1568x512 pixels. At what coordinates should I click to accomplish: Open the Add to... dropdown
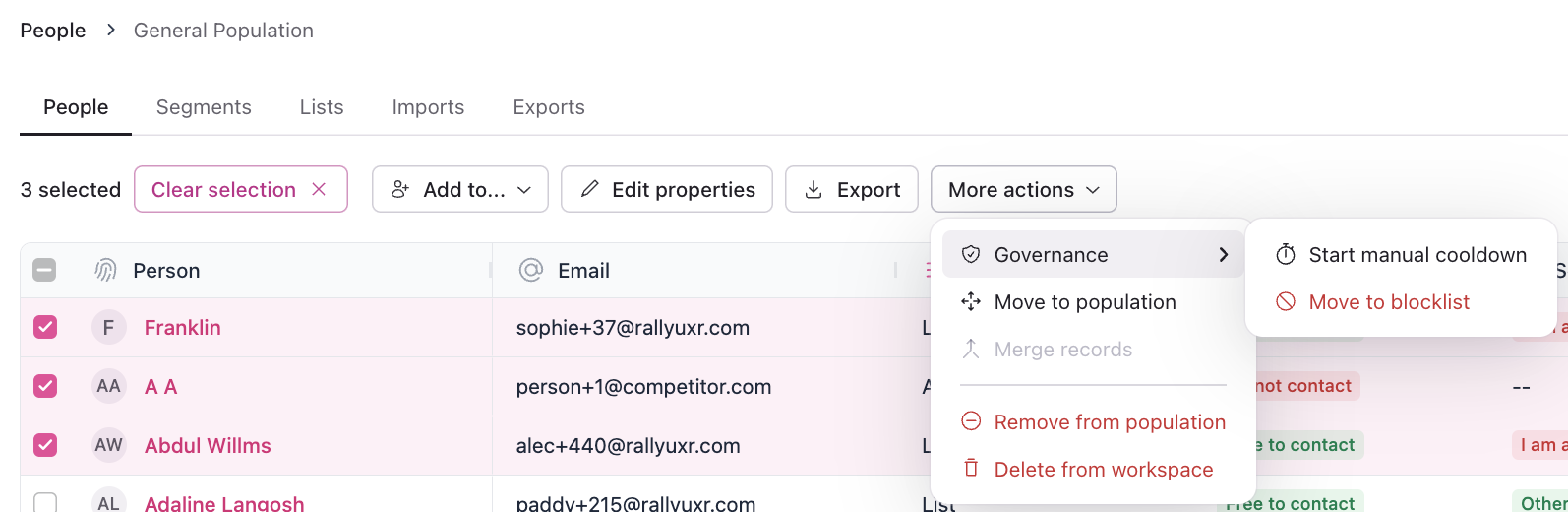(x=460, y=190)
